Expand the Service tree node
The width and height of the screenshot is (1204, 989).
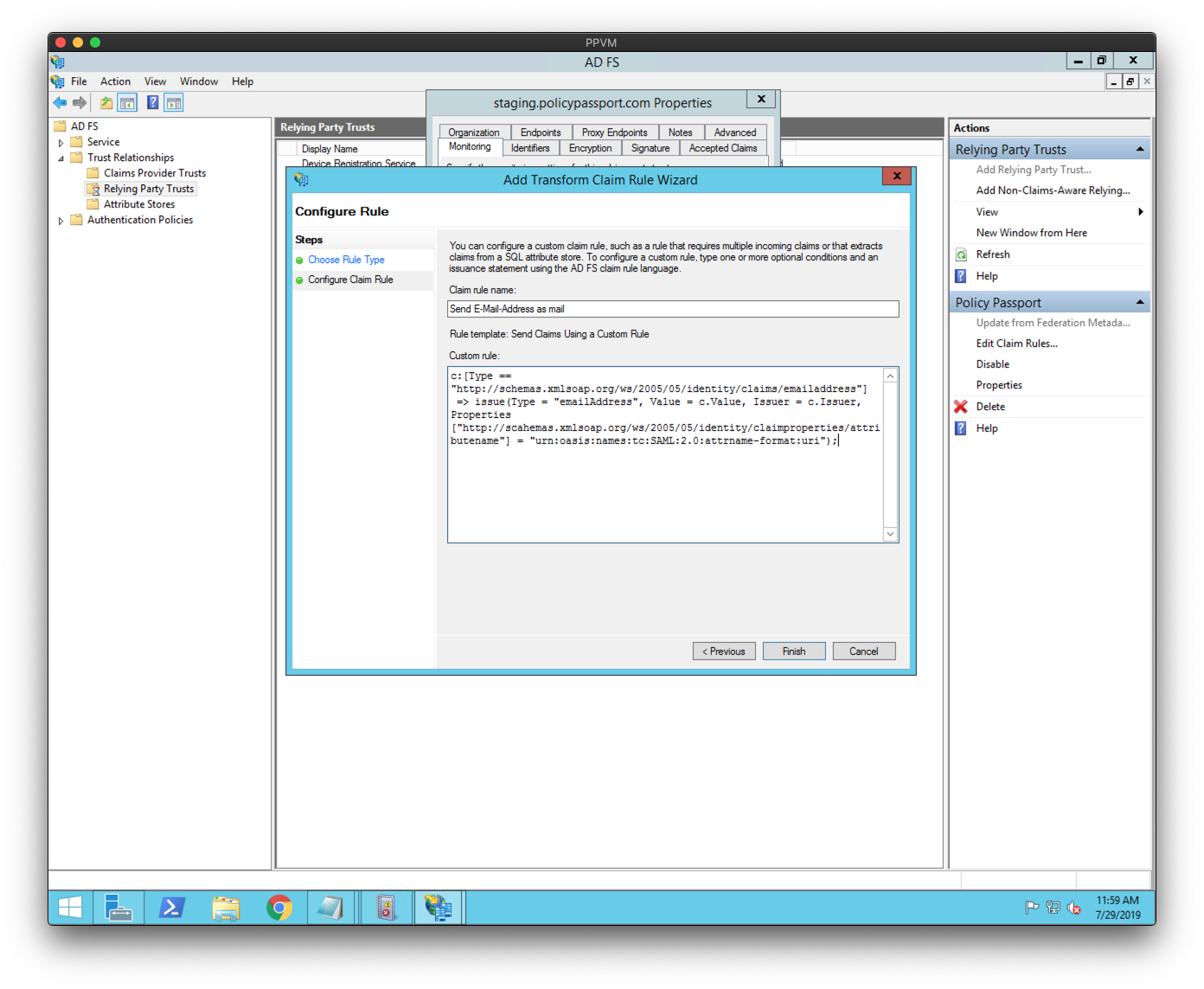tap(61, 143)
